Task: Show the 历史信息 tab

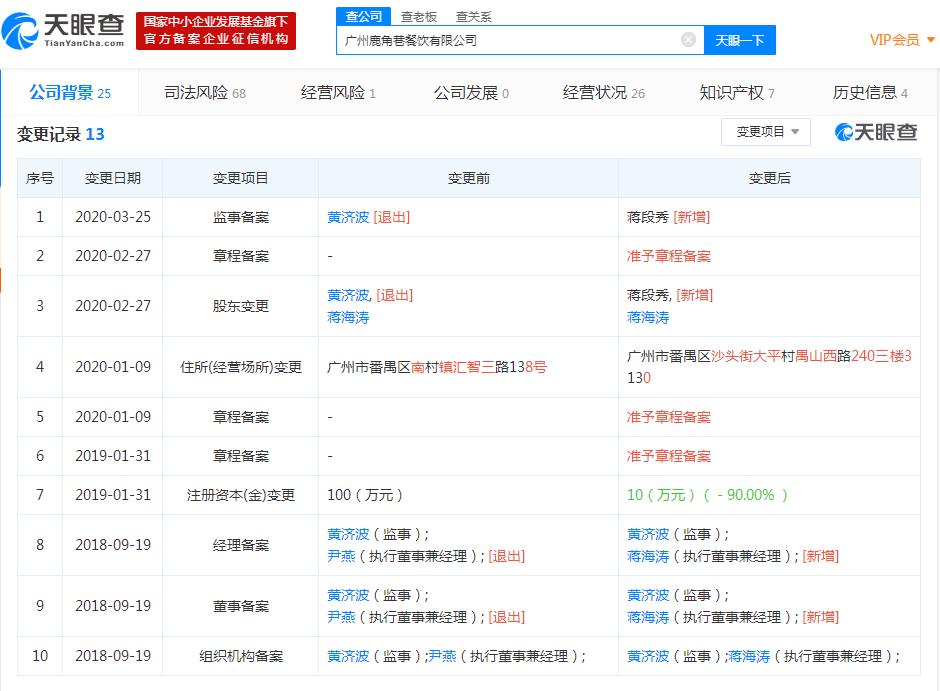Action: pos(870,93)
